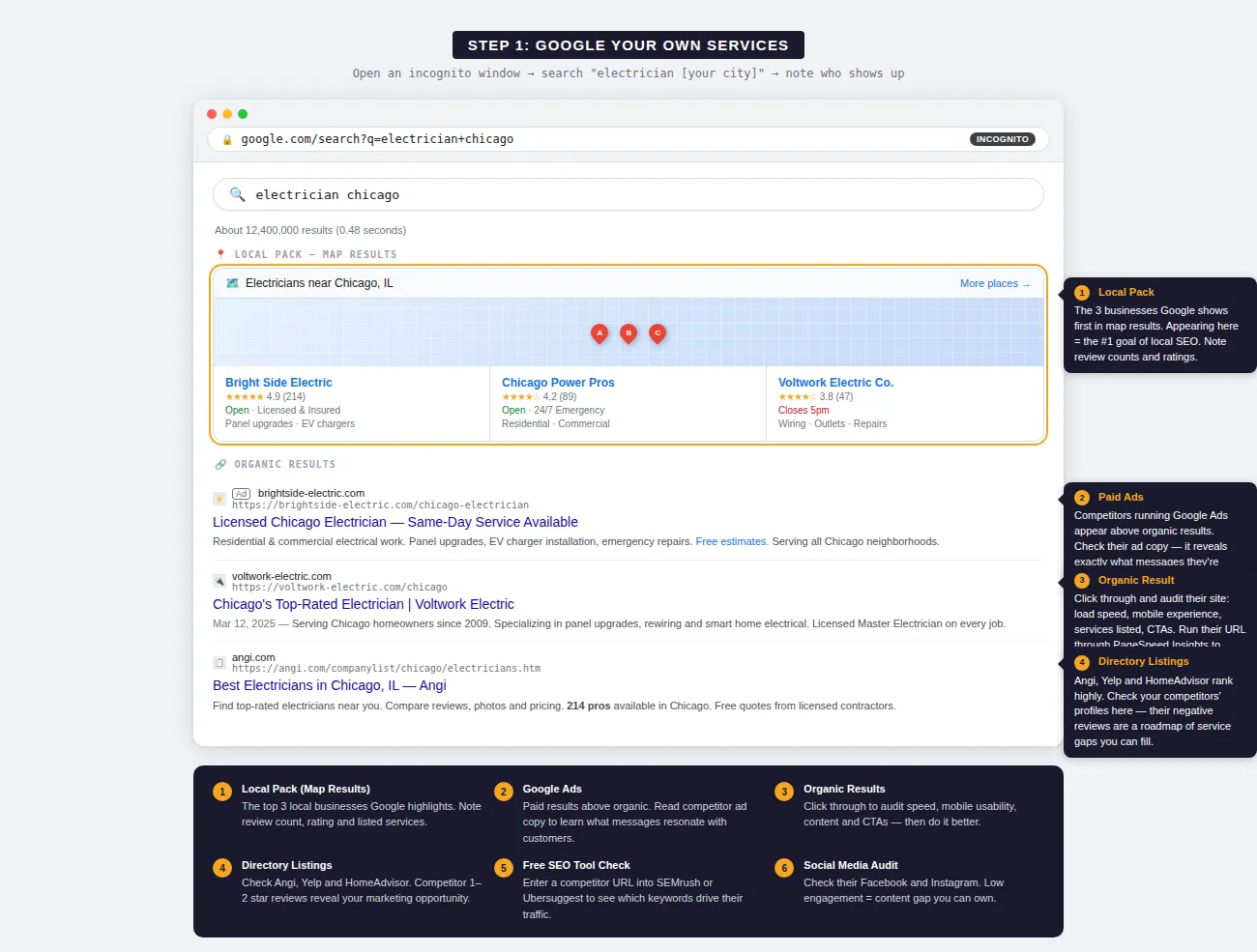The width and height of the screenshot is (1257, 952).
Task: Select the INCOGNITO badge in the address bar
Action: pyautogui.click(x=1002, y=138)
